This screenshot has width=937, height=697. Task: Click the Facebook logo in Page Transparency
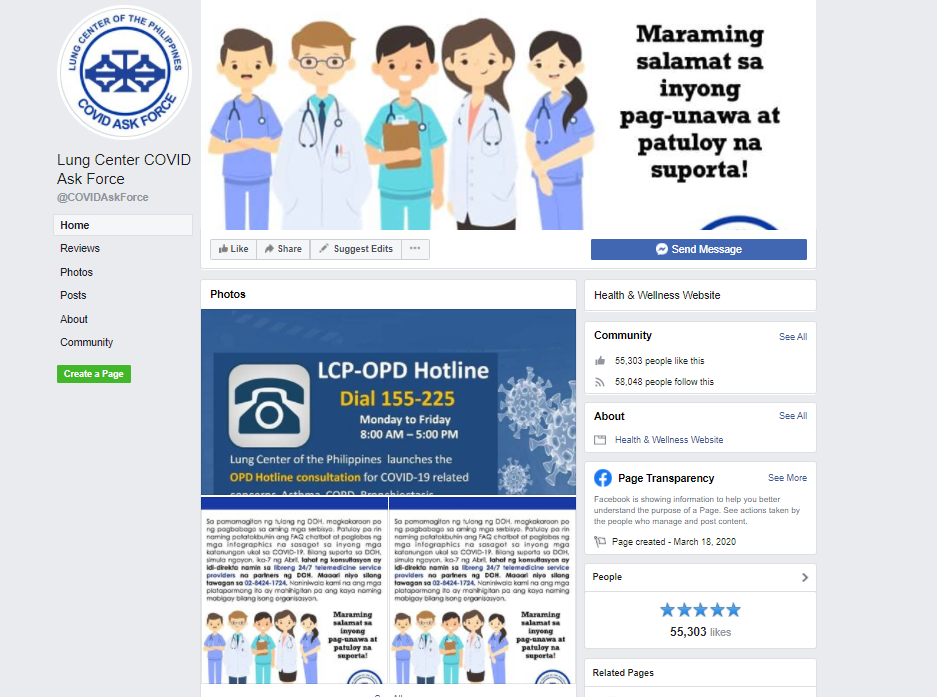(603, 478)
